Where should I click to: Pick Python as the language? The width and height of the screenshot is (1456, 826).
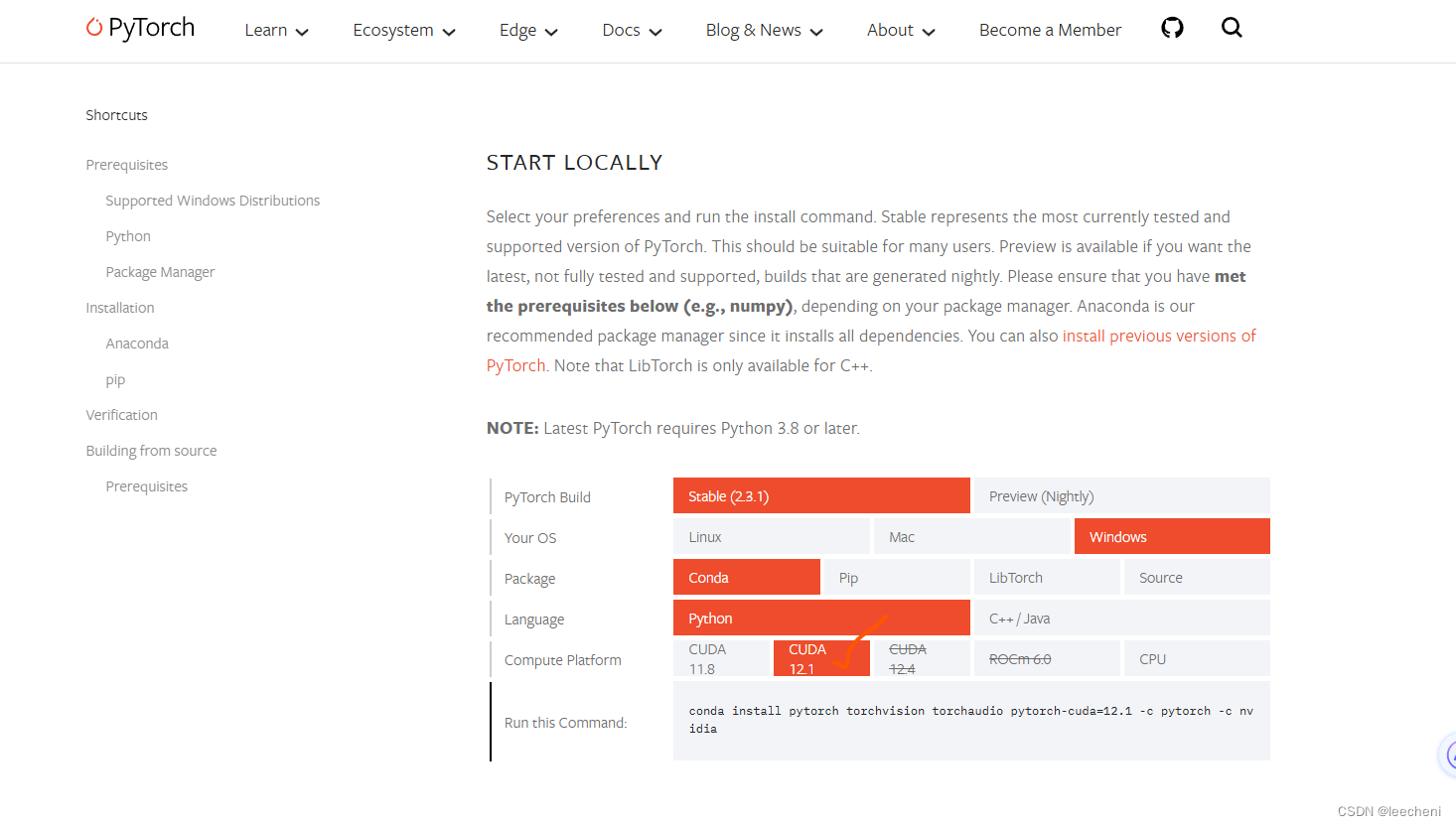(821, 618)
